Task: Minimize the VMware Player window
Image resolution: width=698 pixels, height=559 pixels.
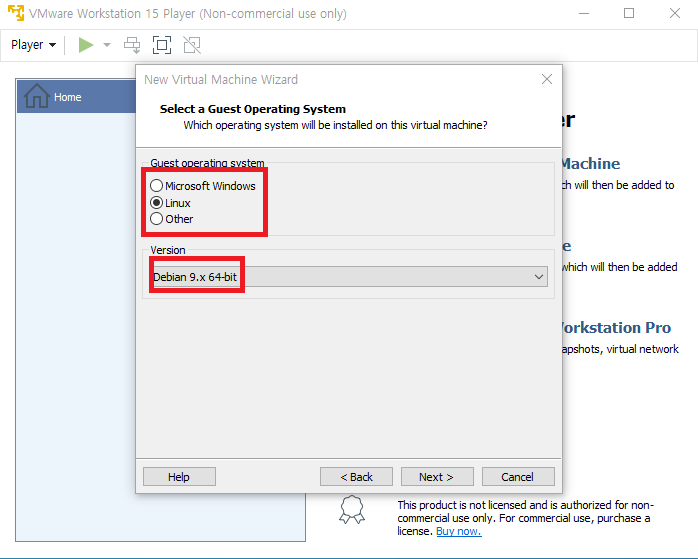Action: click(584, 13)
